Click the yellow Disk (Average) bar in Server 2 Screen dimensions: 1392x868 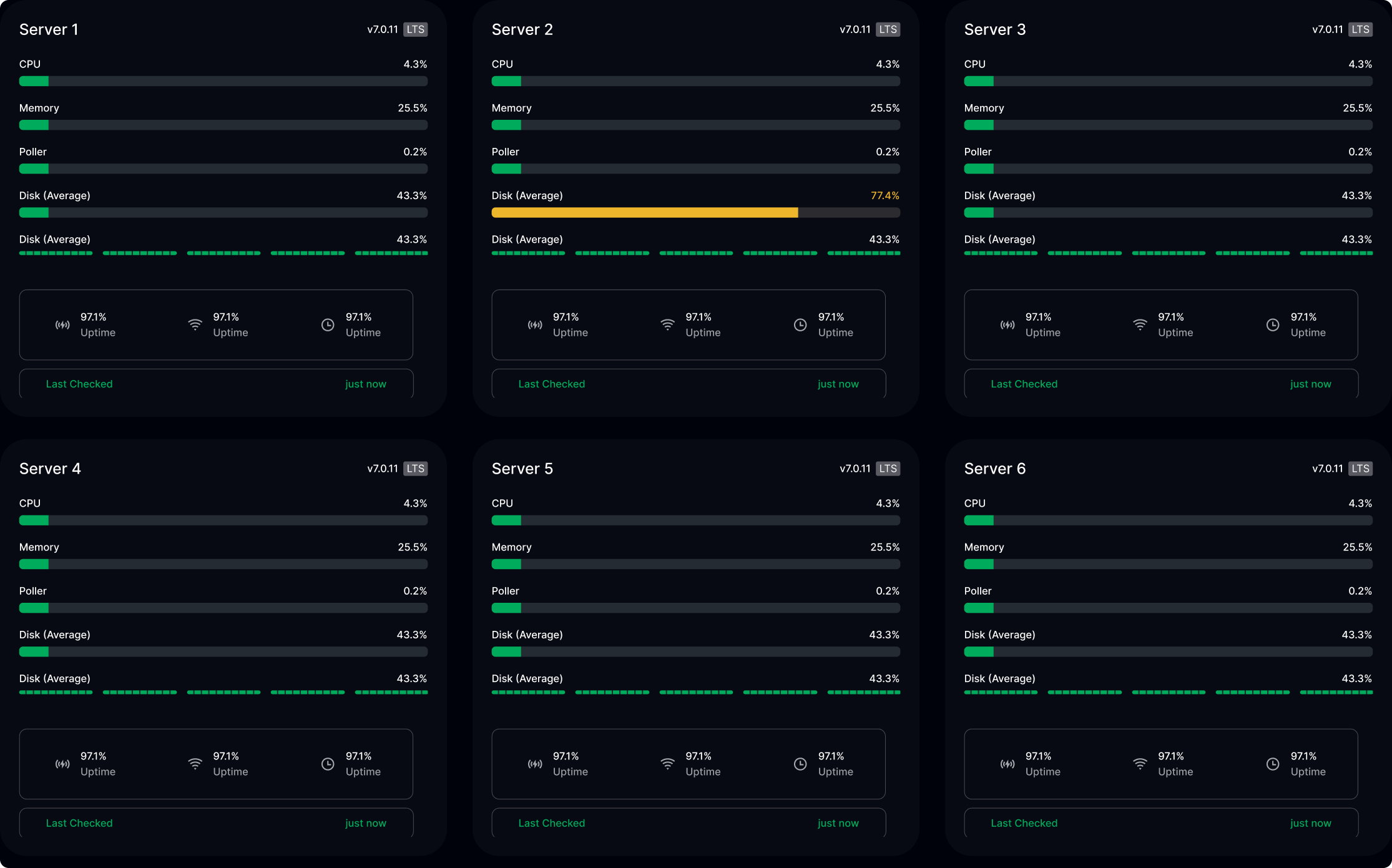pos(645,213)
